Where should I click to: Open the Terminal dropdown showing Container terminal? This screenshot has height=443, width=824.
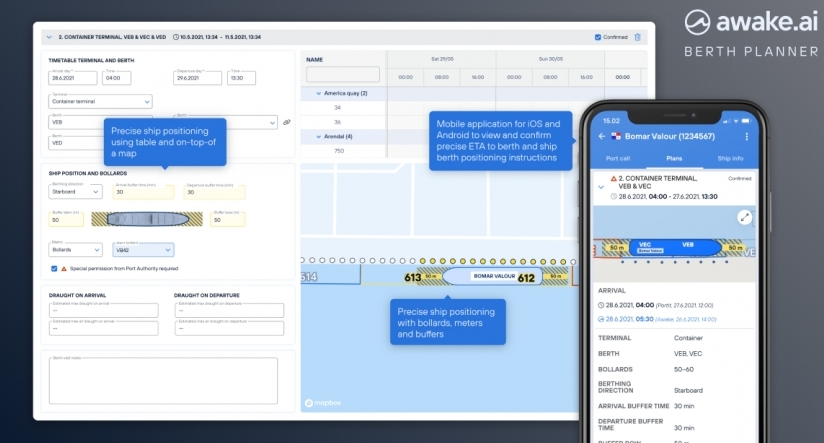100,101
